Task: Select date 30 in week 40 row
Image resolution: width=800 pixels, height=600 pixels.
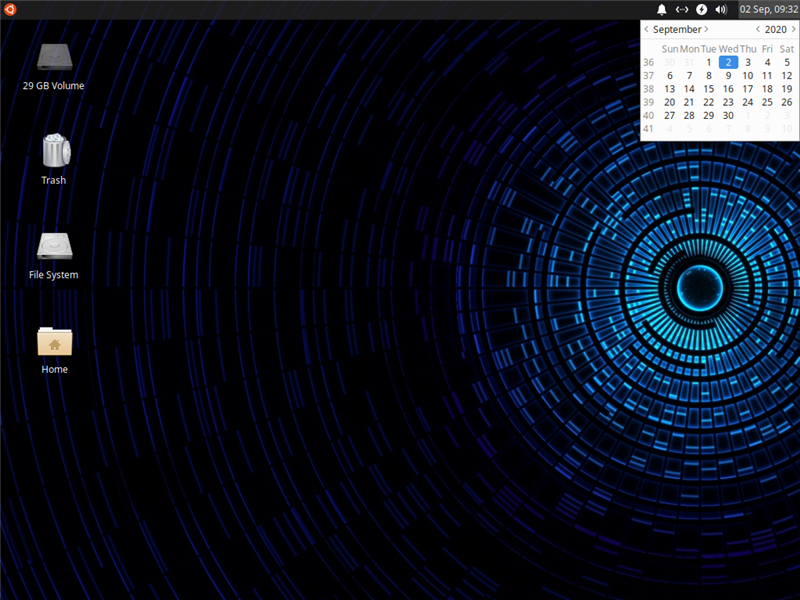Action: point(728,115)
